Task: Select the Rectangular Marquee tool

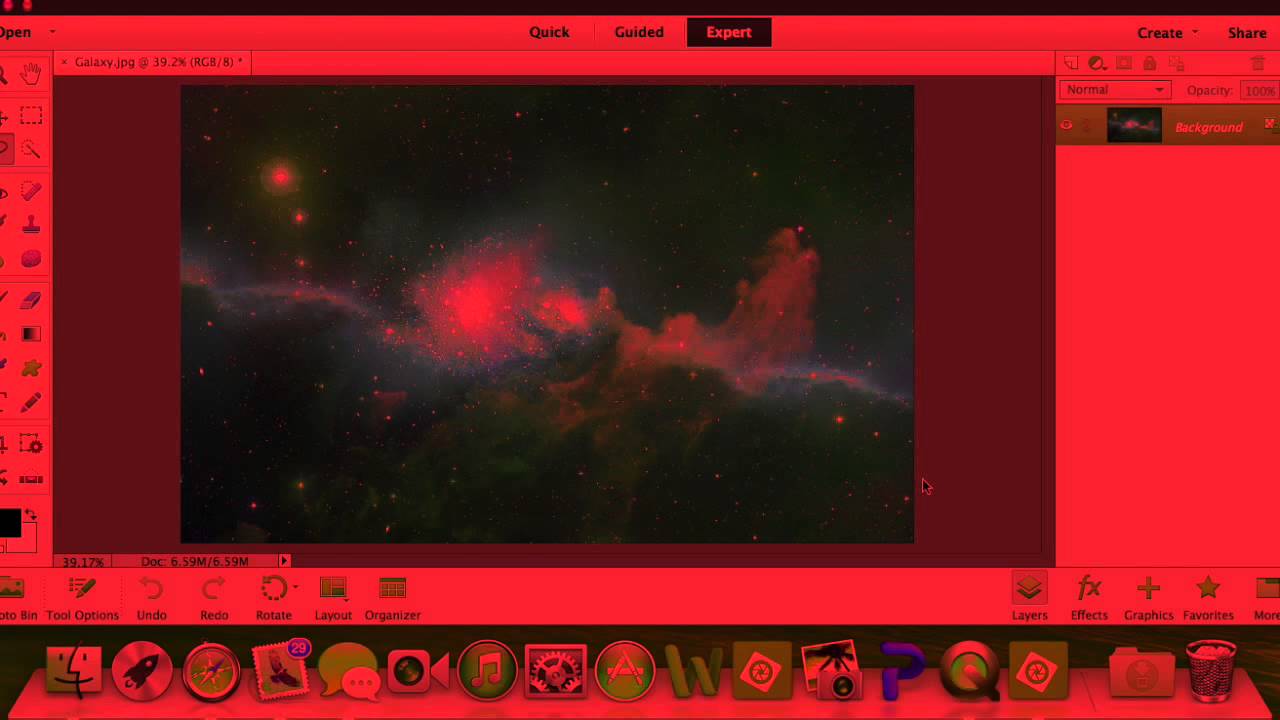Action: [31, 117]
